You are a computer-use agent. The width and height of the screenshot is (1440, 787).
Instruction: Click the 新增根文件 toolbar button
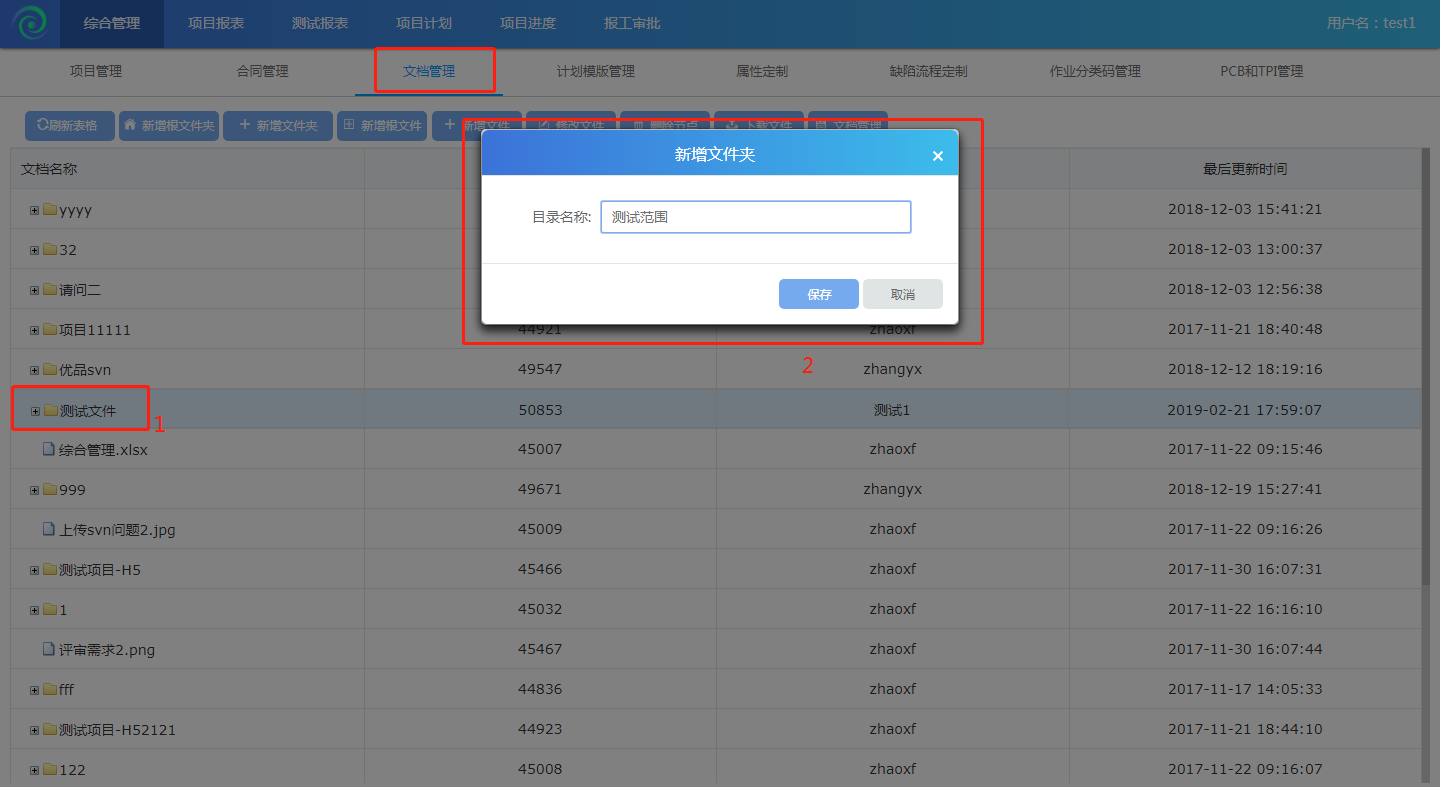[x=382, y=126]
